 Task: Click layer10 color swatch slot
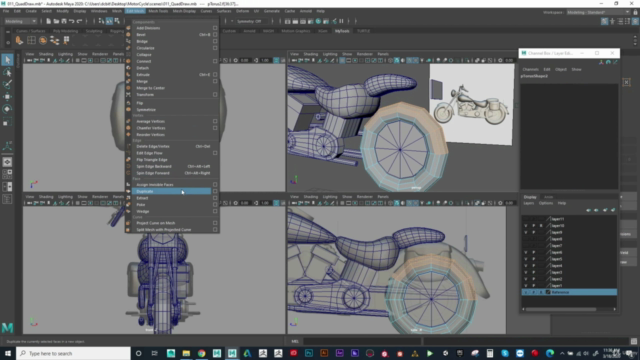[x=548, y=226]
